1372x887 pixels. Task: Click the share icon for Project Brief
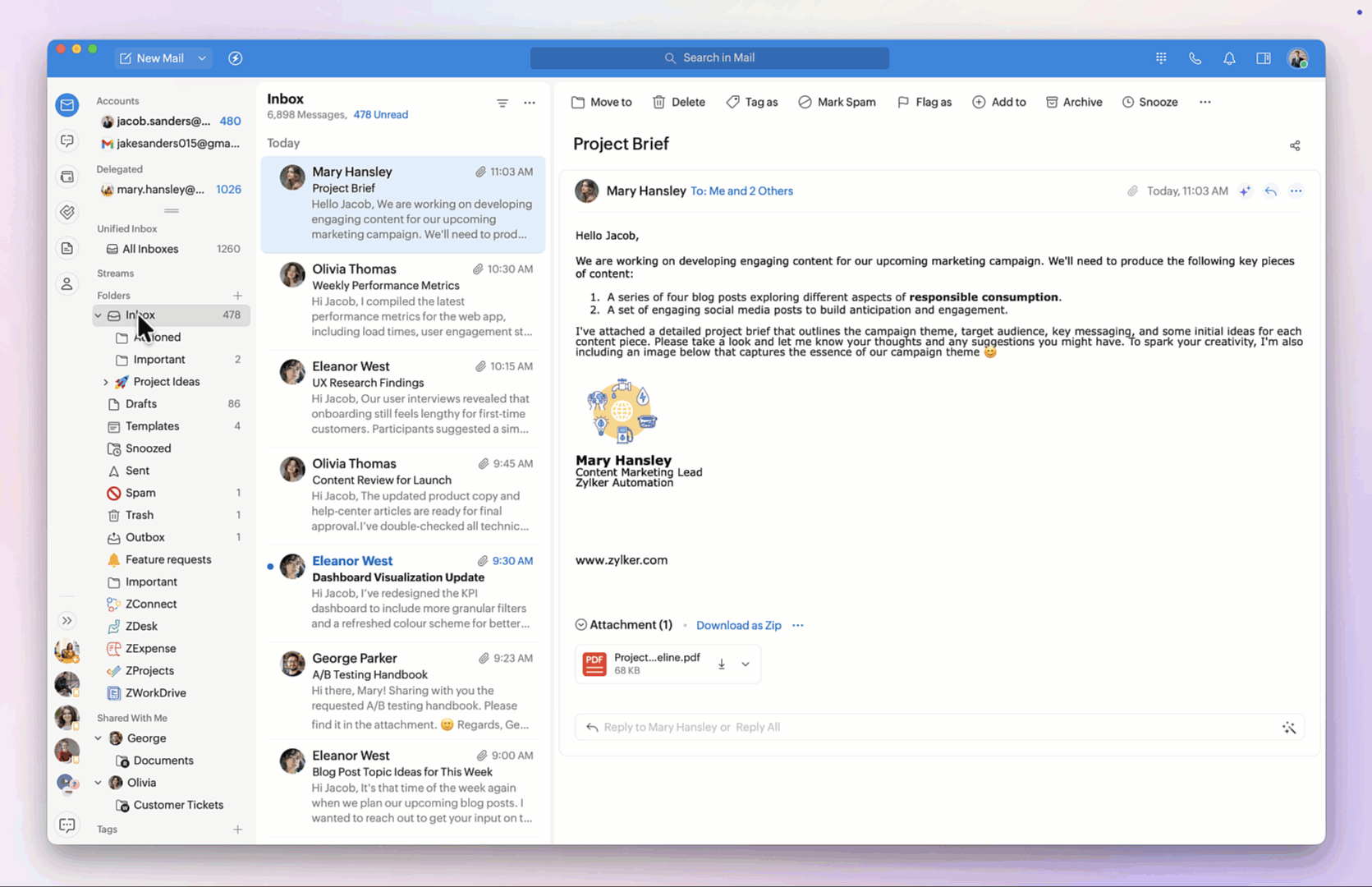pyautogui.click(x=1295, y=146)
